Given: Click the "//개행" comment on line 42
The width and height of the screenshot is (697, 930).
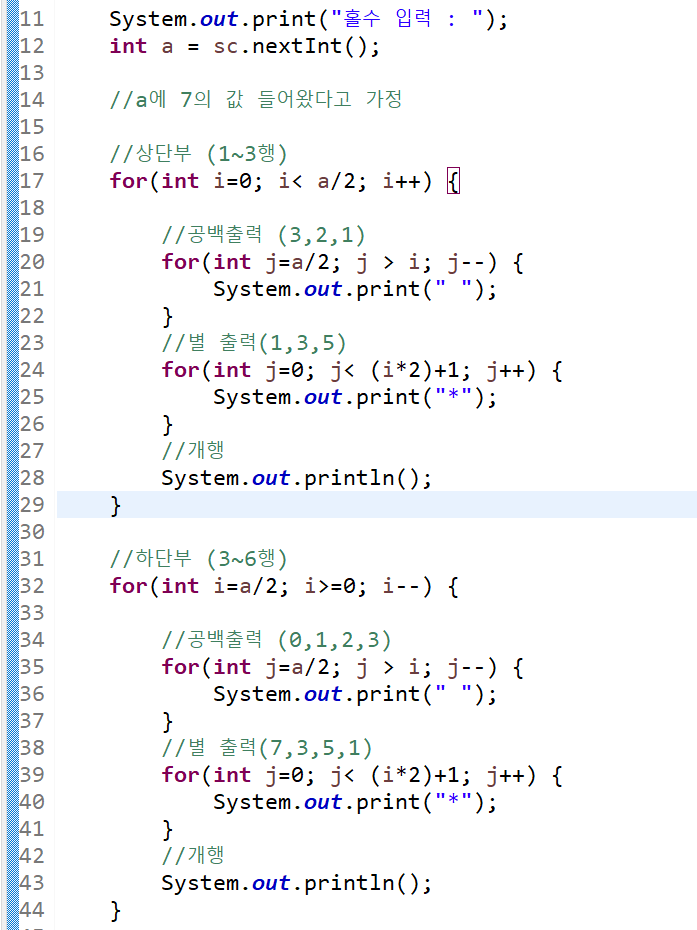Looking at the screenshot, I should point(193,856).
